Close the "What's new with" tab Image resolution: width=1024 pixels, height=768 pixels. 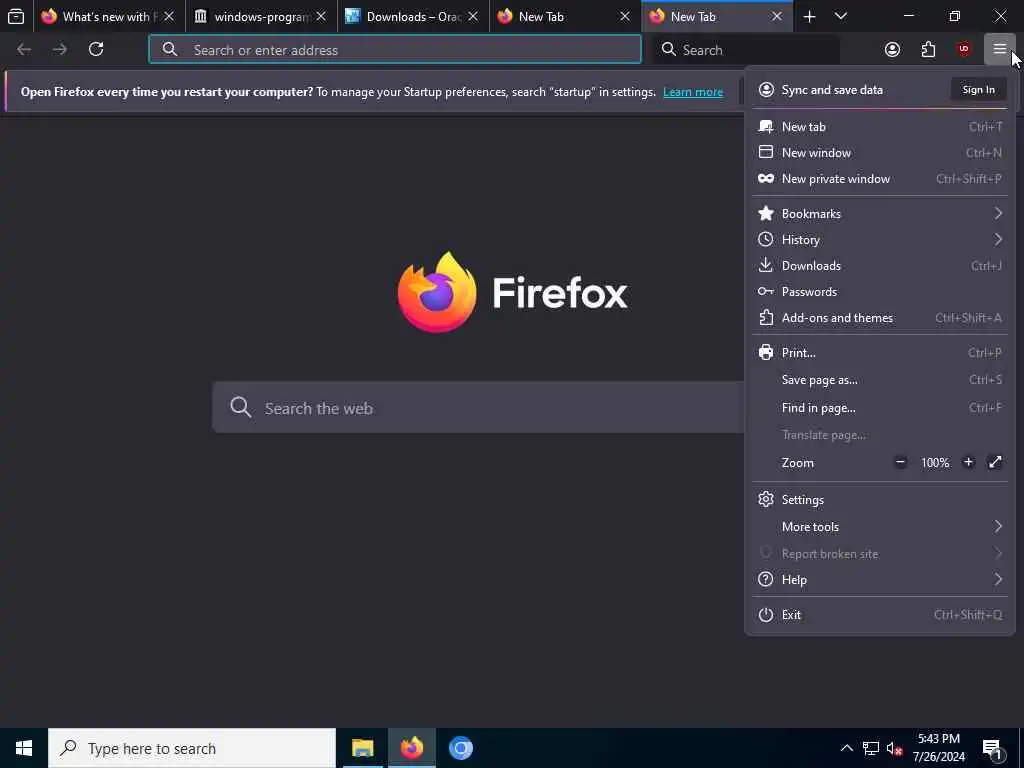168,16
